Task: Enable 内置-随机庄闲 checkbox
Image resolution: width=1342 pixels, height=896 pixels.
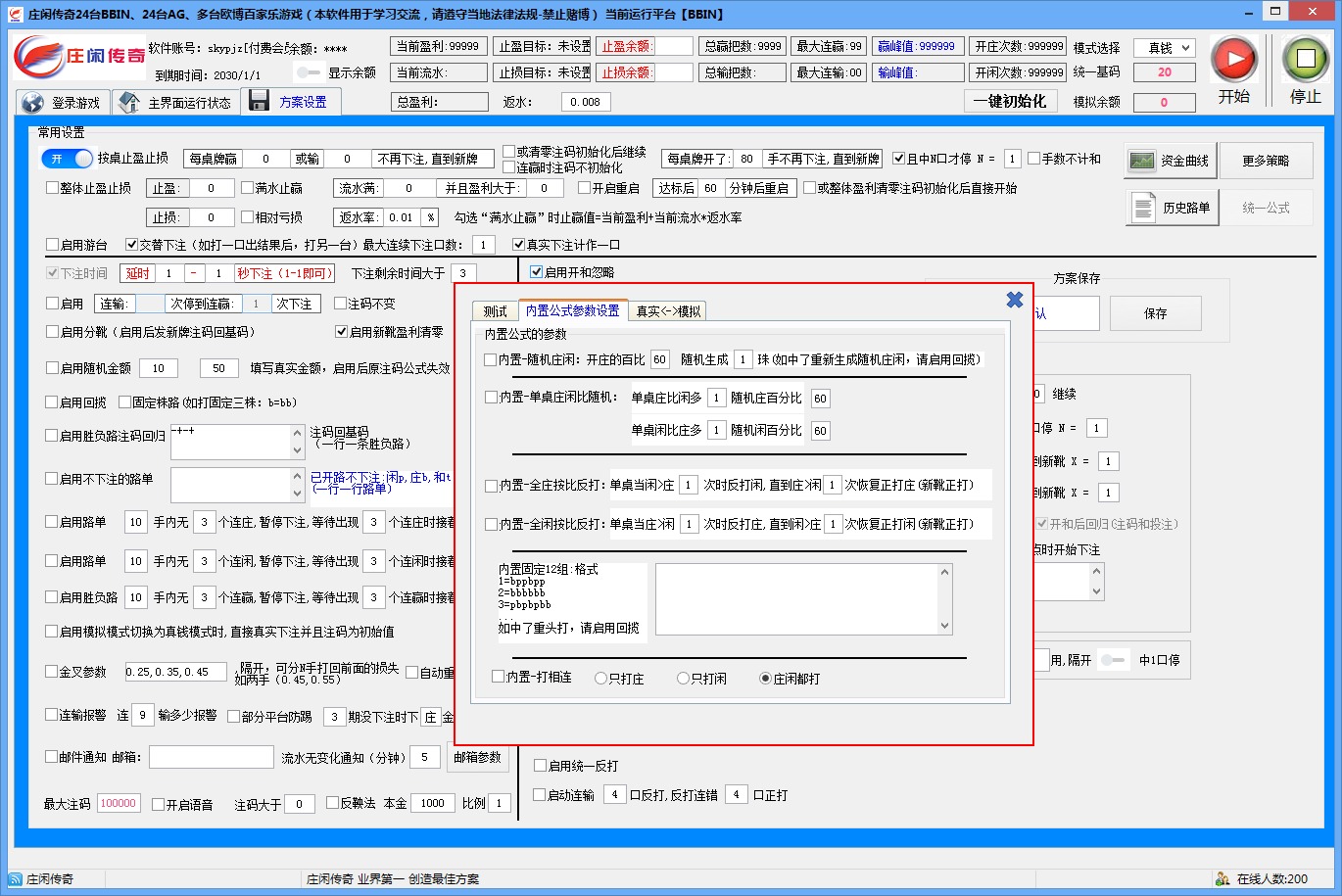Action: click(491, 359)
